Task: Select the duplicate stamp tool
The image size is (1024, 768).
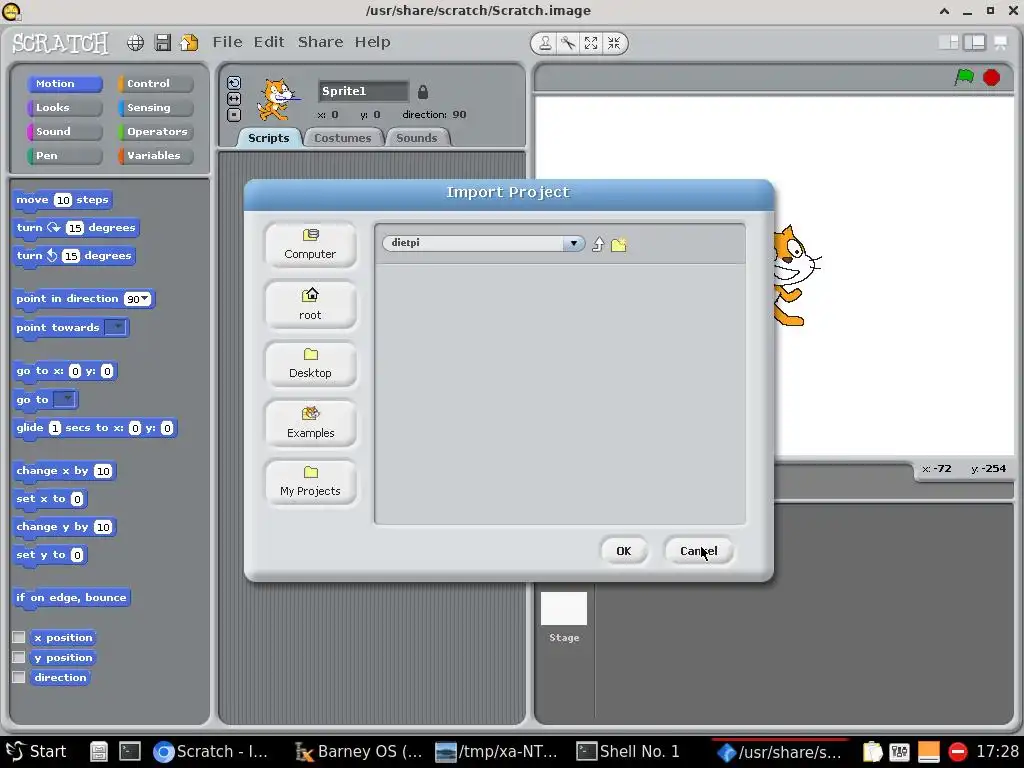Action: point(545,43)
